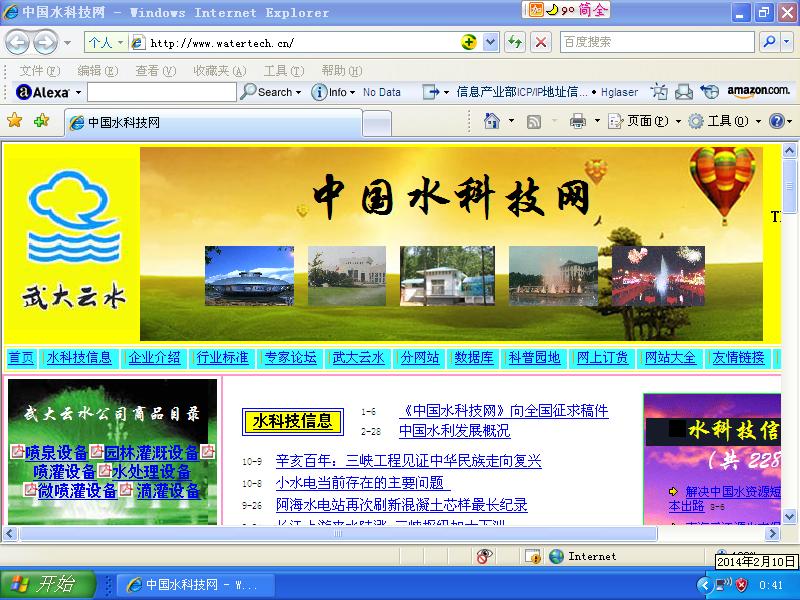Click the UFO-shaped building thumbnail in banner
The height and width of the screenshot is (600, 800).
pyautogui.click(x=249, y=276)
